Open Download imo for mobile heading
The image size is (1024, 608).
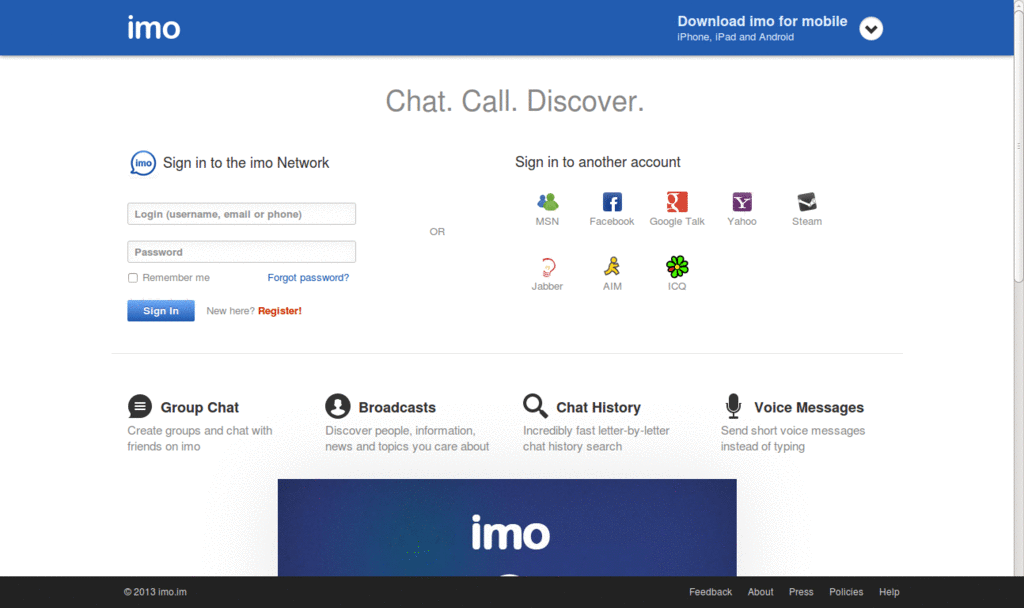click(x=762, y=22)
